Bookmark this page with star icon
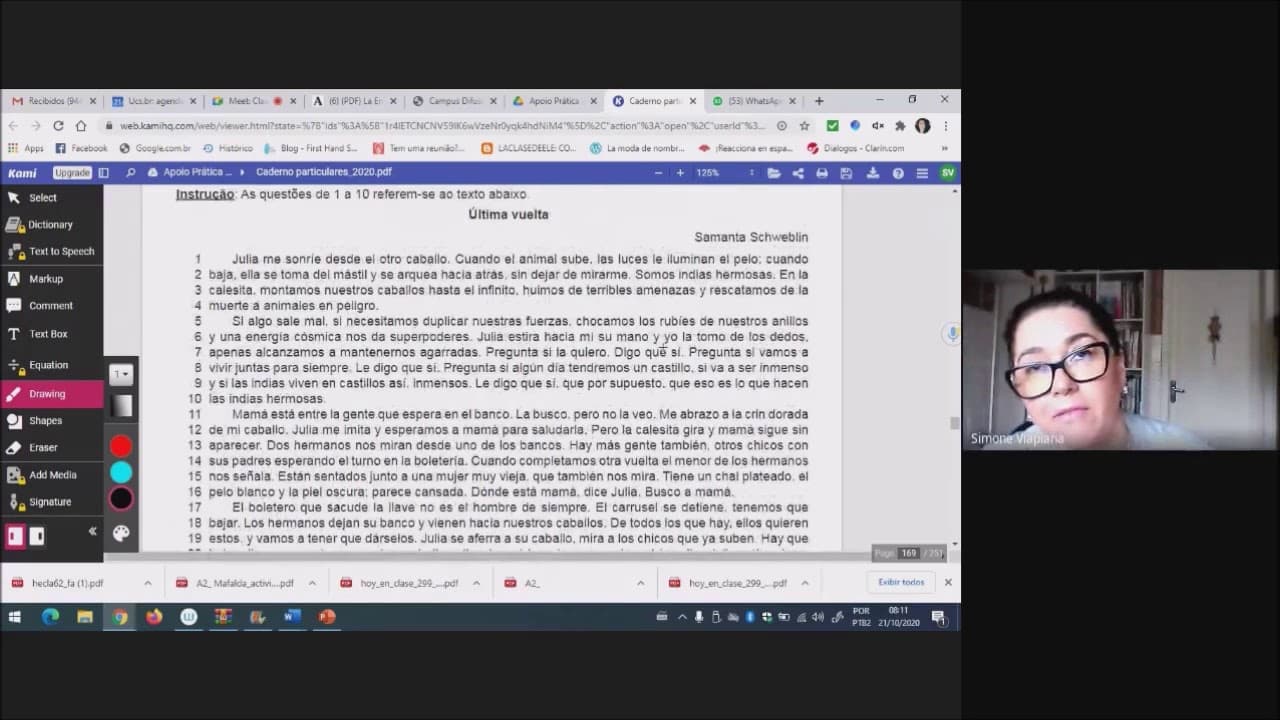Image resolution: width=1280 pixels, height=720 pixels. tap(804, 126)
